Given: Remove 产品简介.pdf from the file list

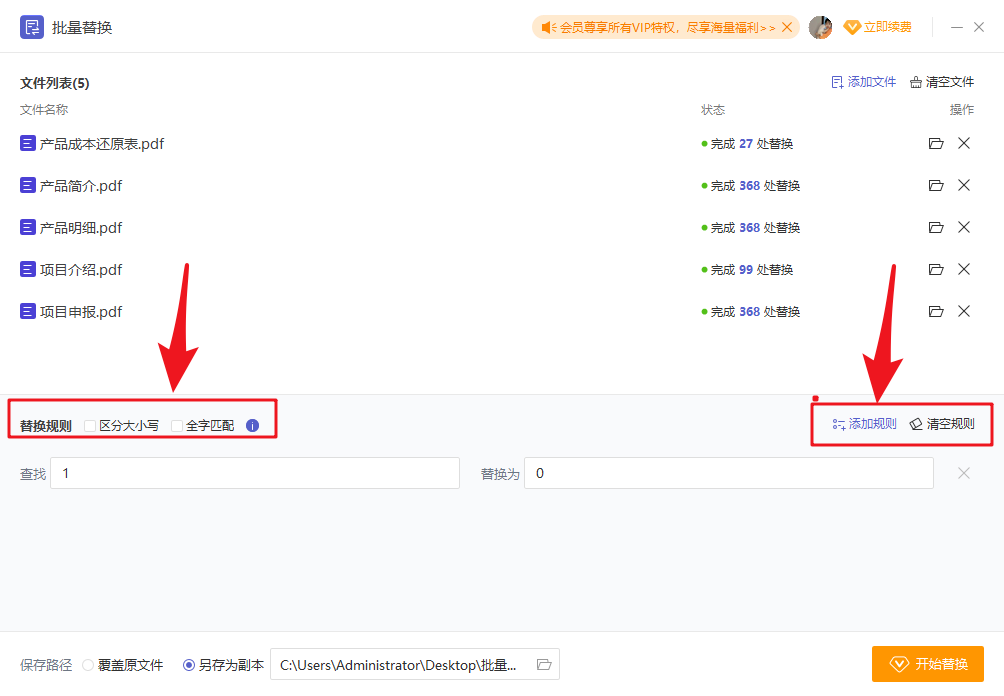Looking at the screenshot, I should (963, 185).
